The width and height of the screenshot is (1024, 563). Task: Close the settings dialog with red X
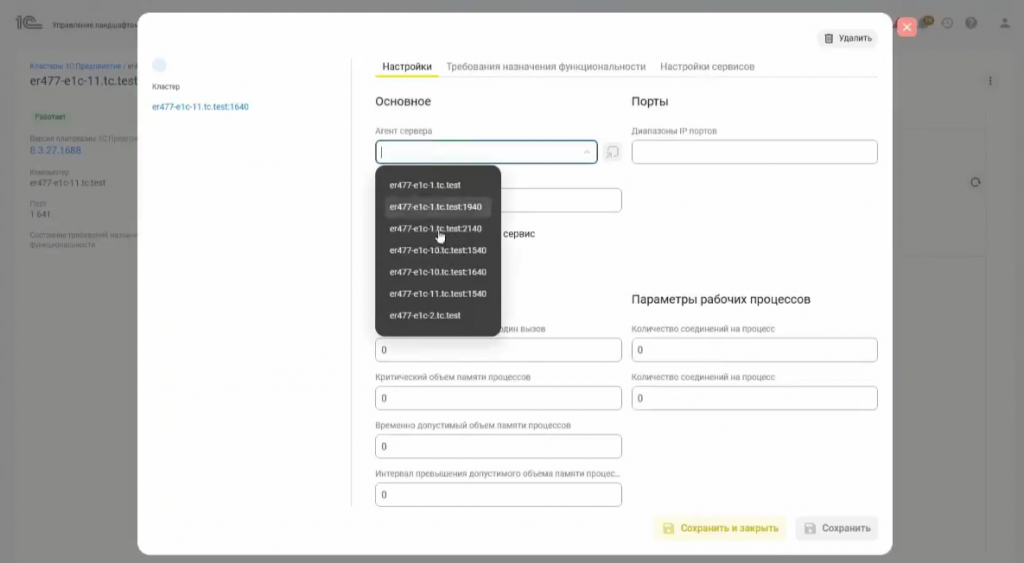(x=906, y=27)
